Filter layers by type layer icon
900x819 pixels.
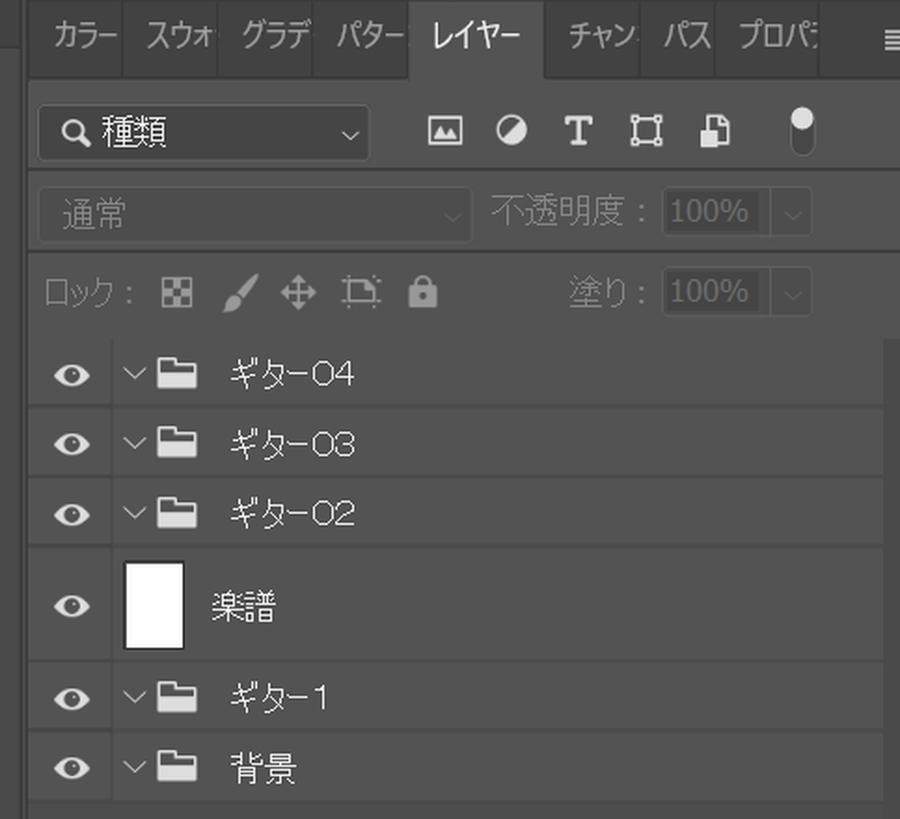tap(579, 130)
